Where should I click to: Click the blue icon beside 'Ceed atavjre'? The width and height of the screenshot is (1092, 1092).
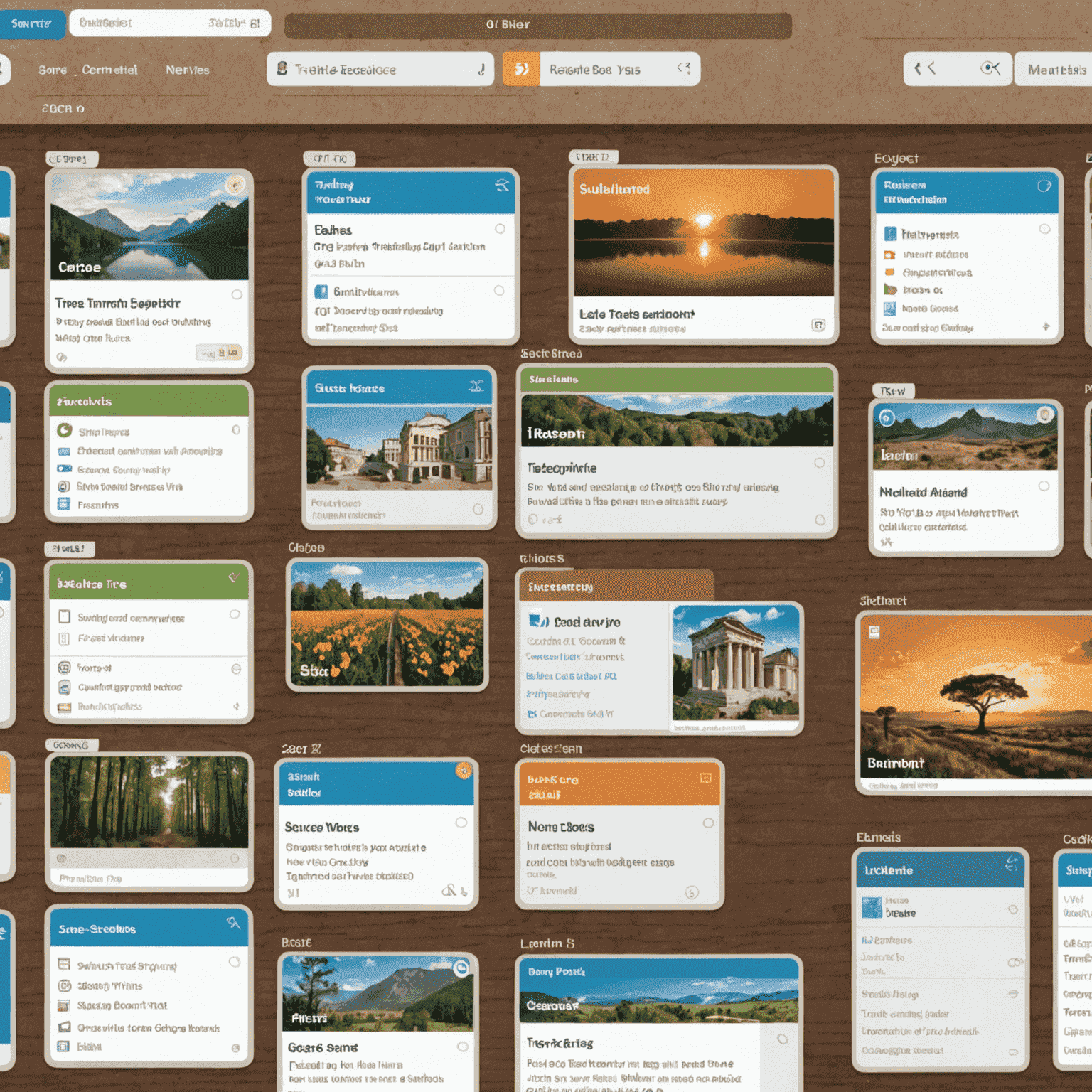tap(538, 621)
